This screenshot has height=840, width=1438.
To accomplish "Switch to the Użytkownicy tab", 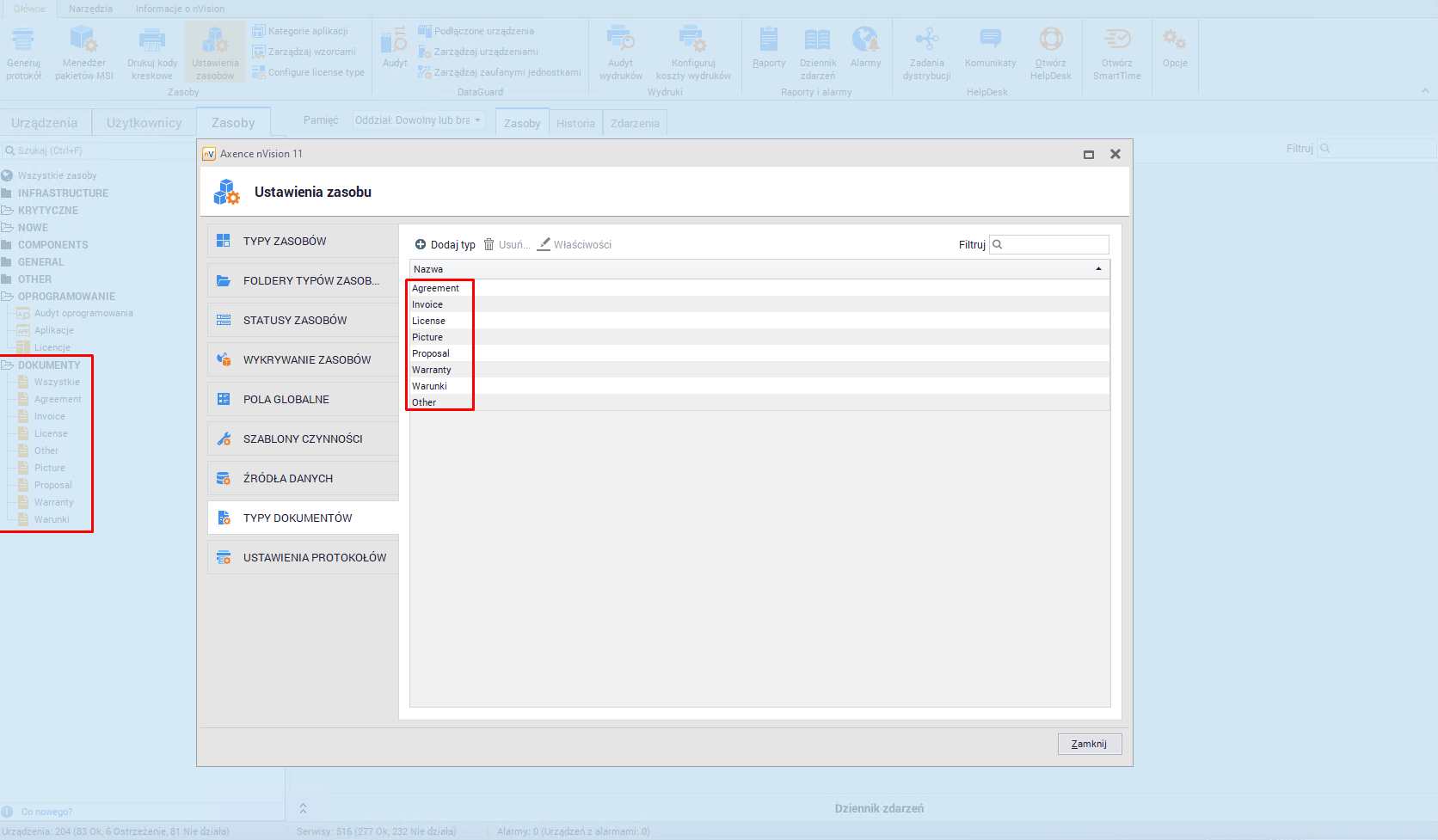I will (144, 123).
